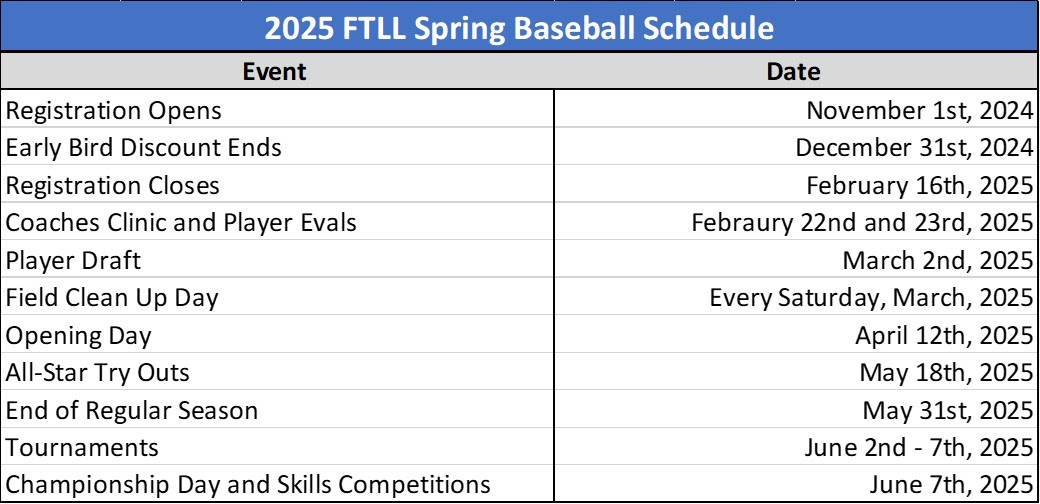Select the Early Bird Discount Ends cell
The width and height of the screenshot is (1040, 504).
click(277, 147)
